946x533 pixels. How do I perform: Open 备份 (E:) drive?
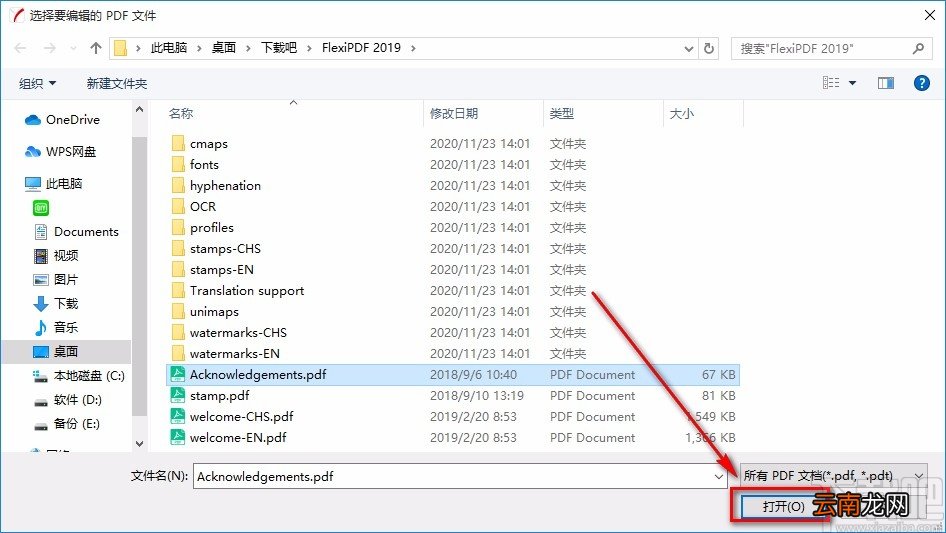pos(67,424)
